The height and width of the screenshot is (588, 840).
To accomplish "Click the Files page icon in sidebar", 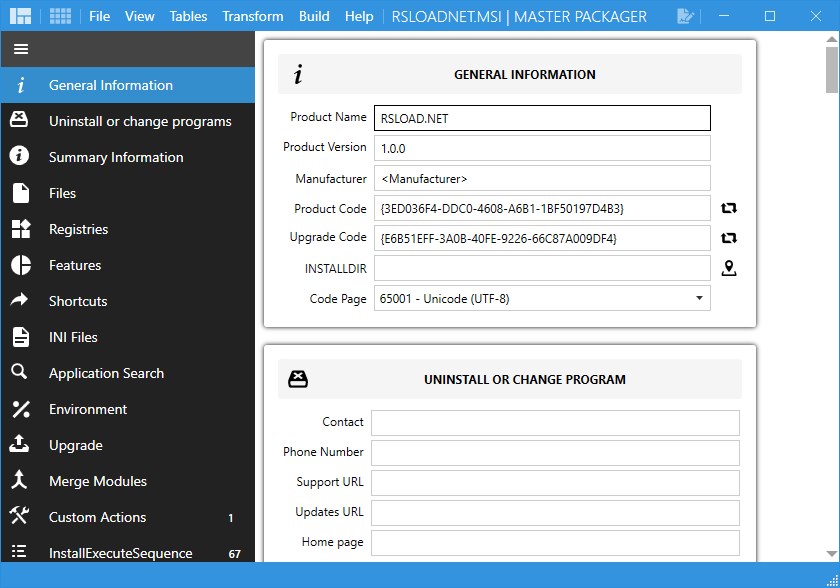I will click(21, 193).
